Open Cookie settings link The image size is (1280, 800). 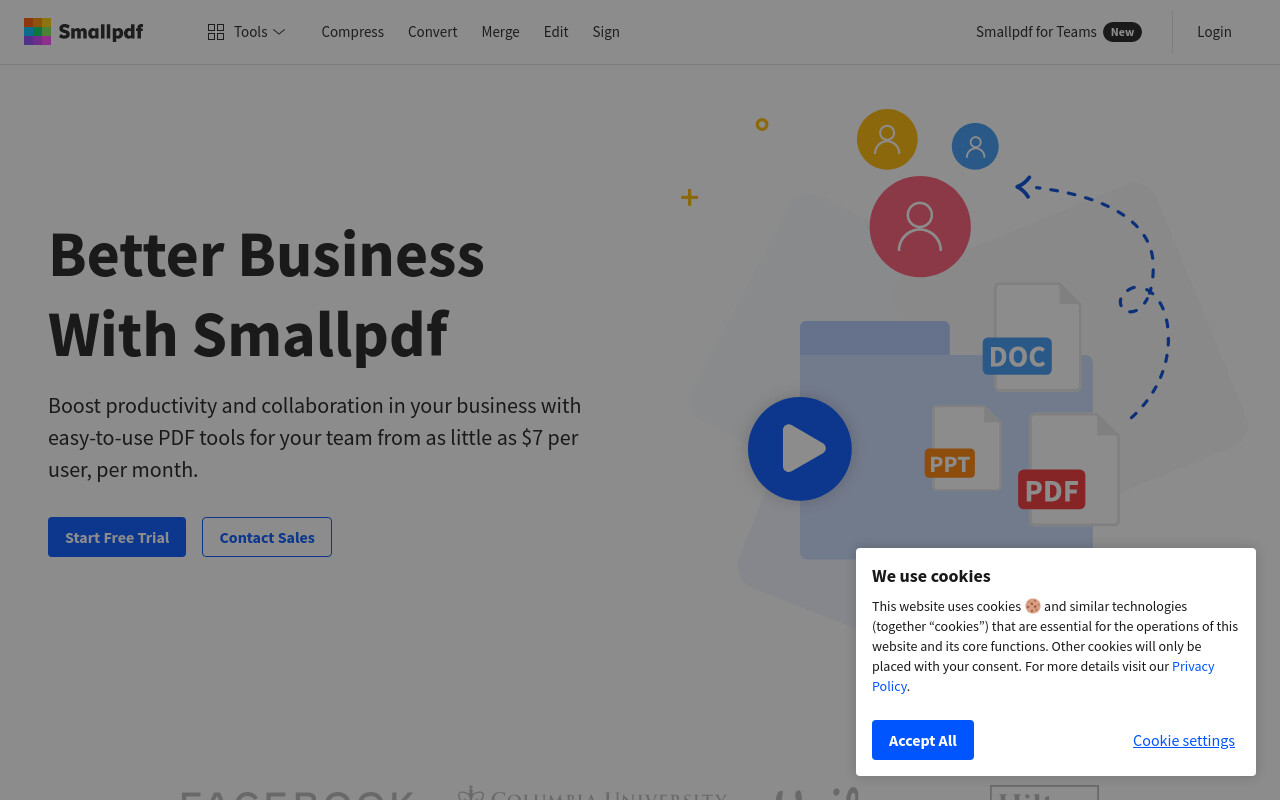1184,740
